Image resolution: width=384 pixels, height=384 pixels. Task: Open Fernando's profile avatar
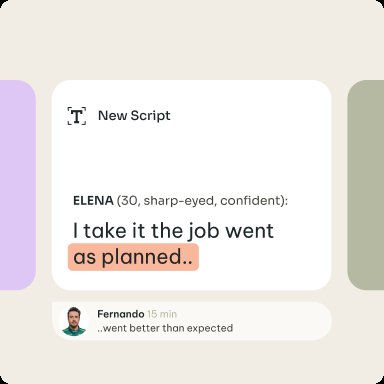(74, 321)
